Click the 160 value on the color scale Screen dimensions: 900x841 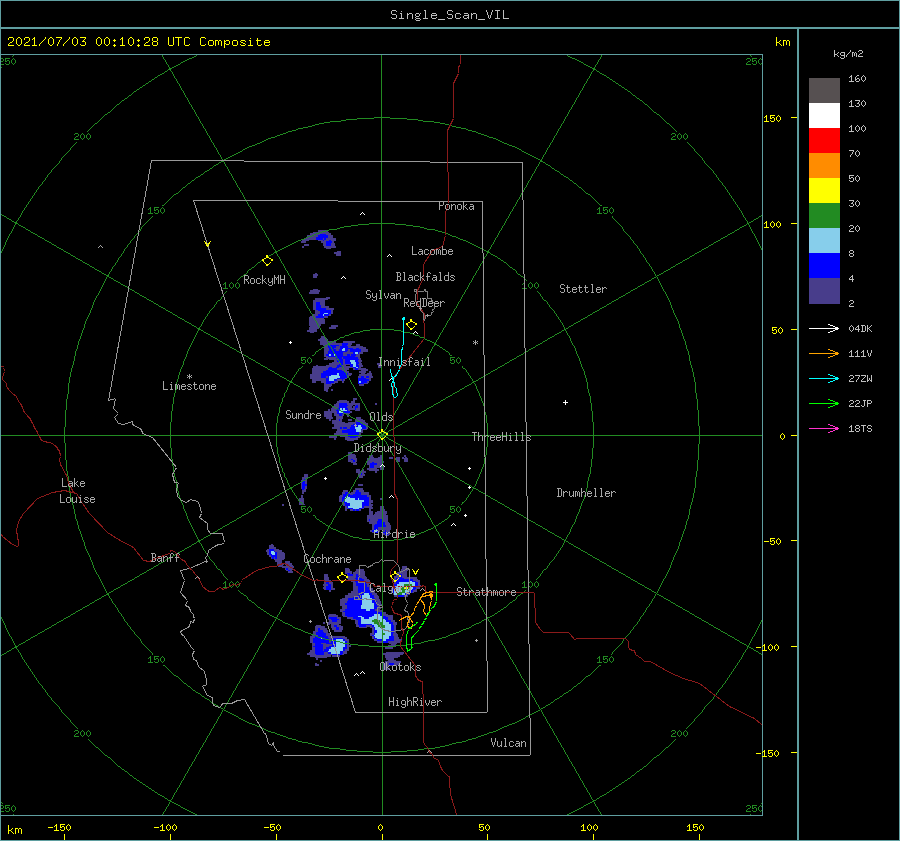click(x=857, y=79)
